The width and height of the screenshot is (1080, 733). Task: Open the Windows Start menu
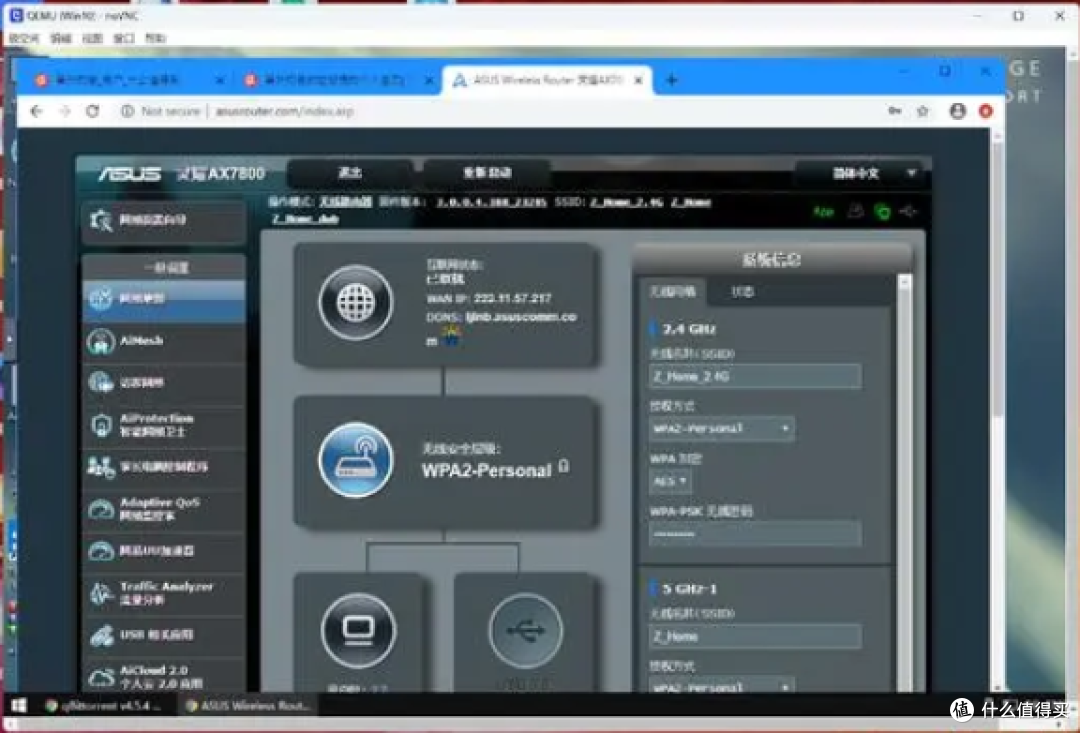(19, 705)
